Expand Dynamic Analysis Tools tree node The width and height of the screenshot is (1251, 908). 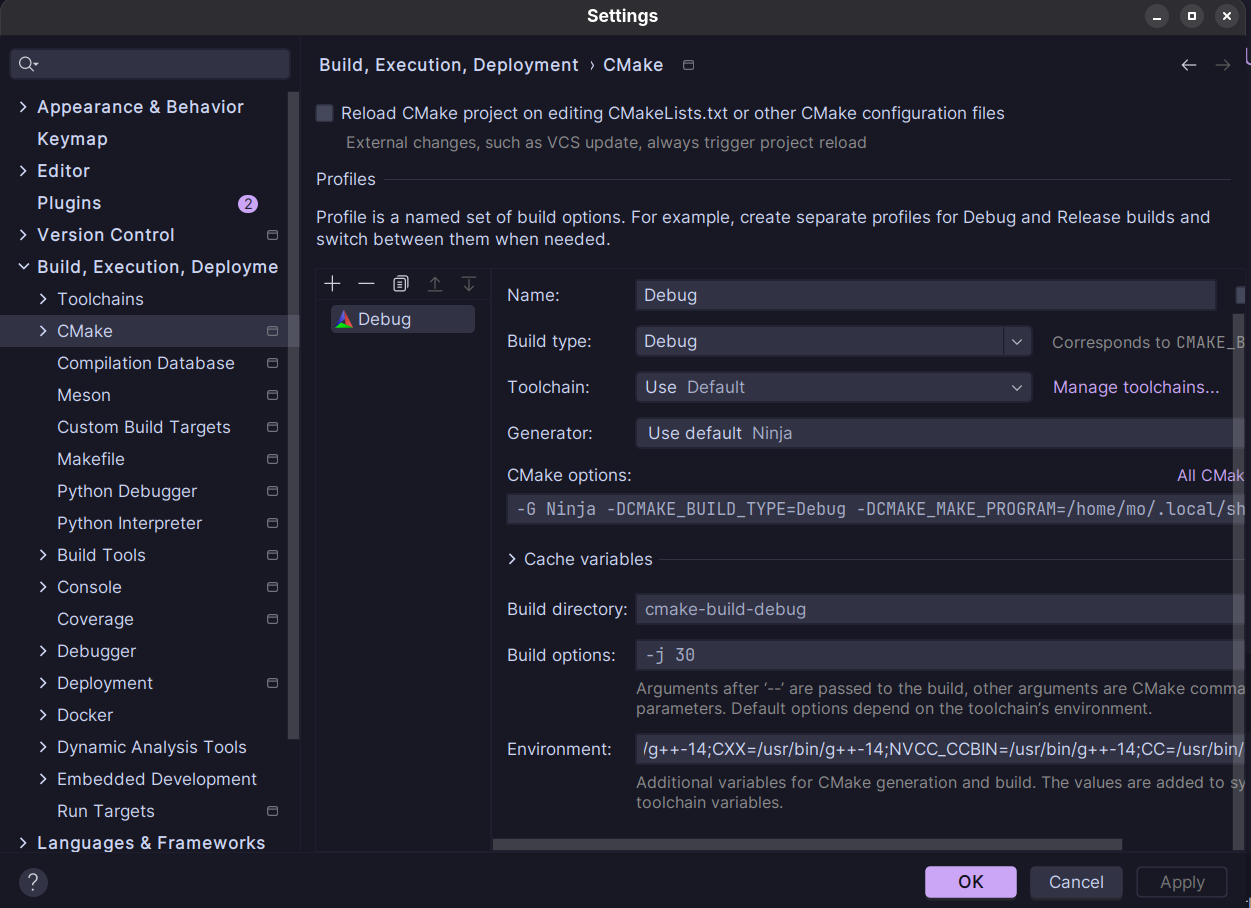pos(43,747)
